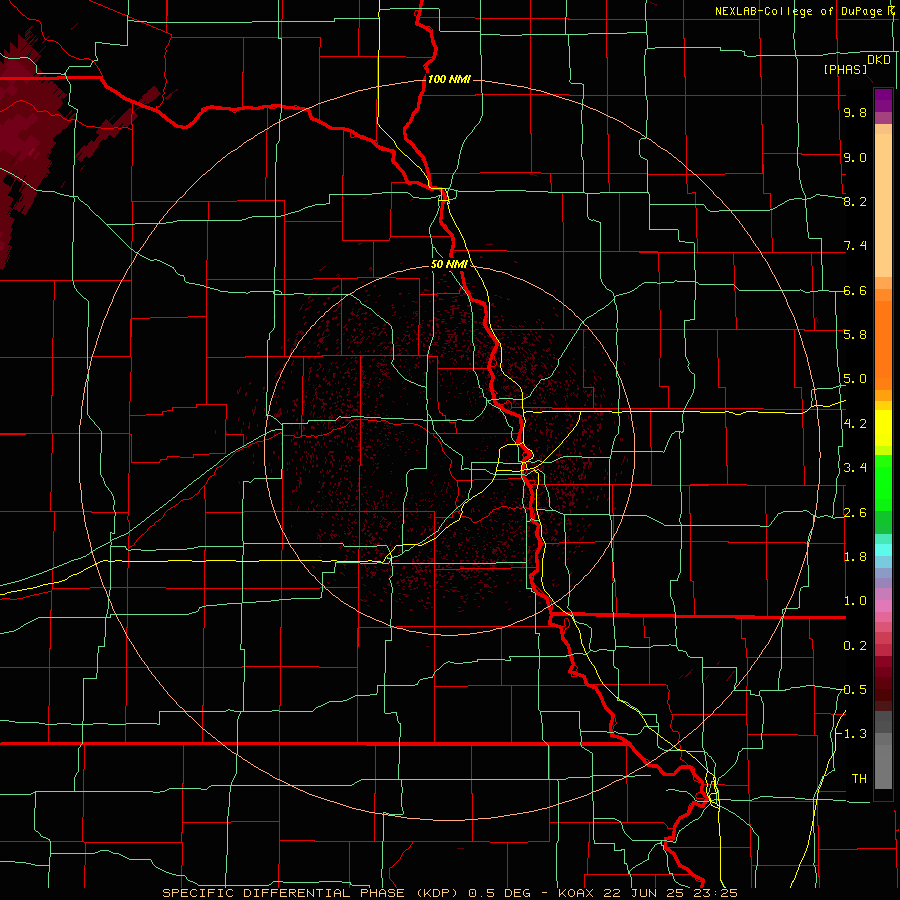The image size is (900, 900).
Task: Click the TH threshold label on scale
Action: coord(859,778)
